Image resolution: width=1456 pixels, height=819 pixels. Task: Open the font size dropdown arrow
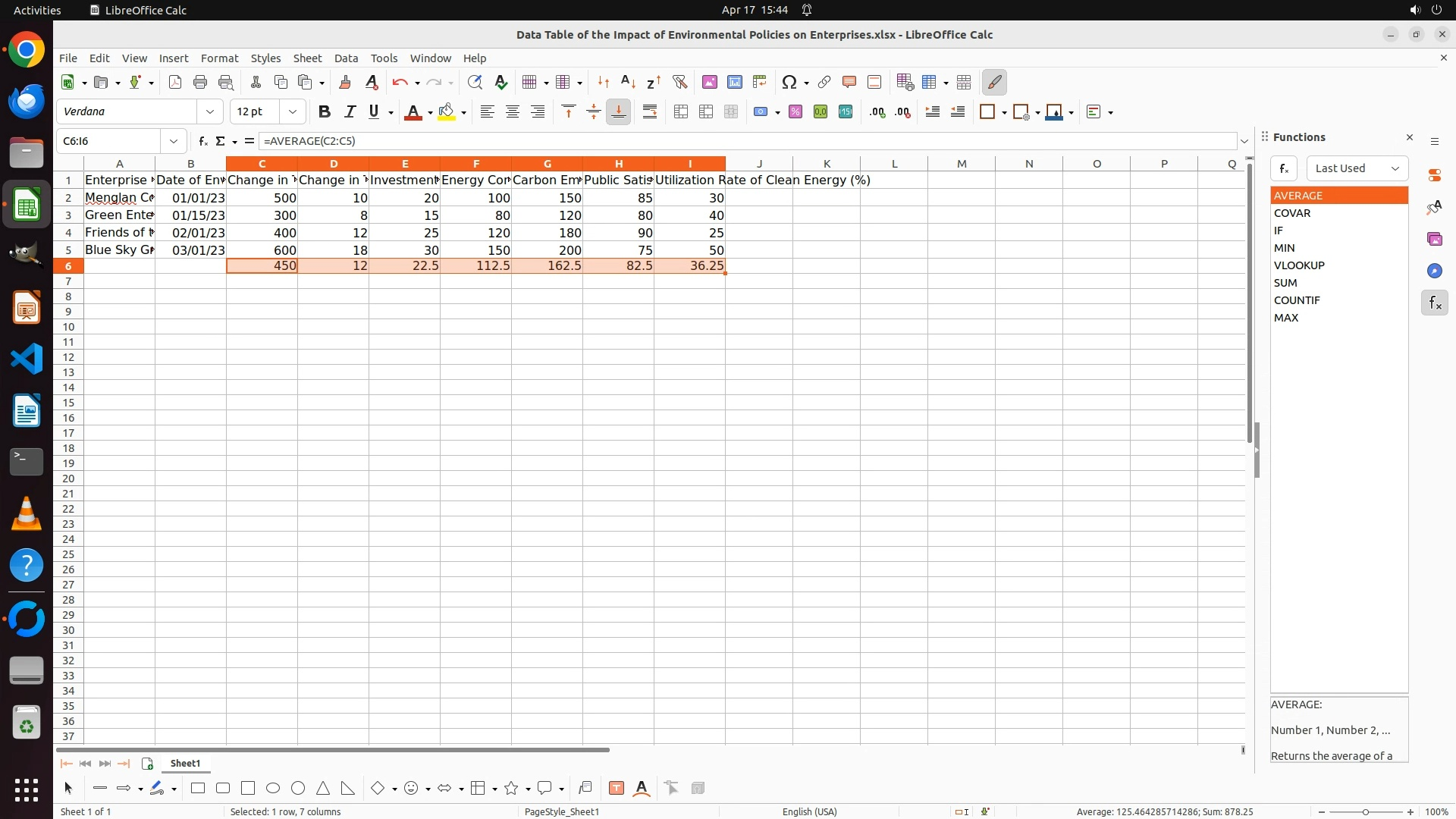click(293, 111)
